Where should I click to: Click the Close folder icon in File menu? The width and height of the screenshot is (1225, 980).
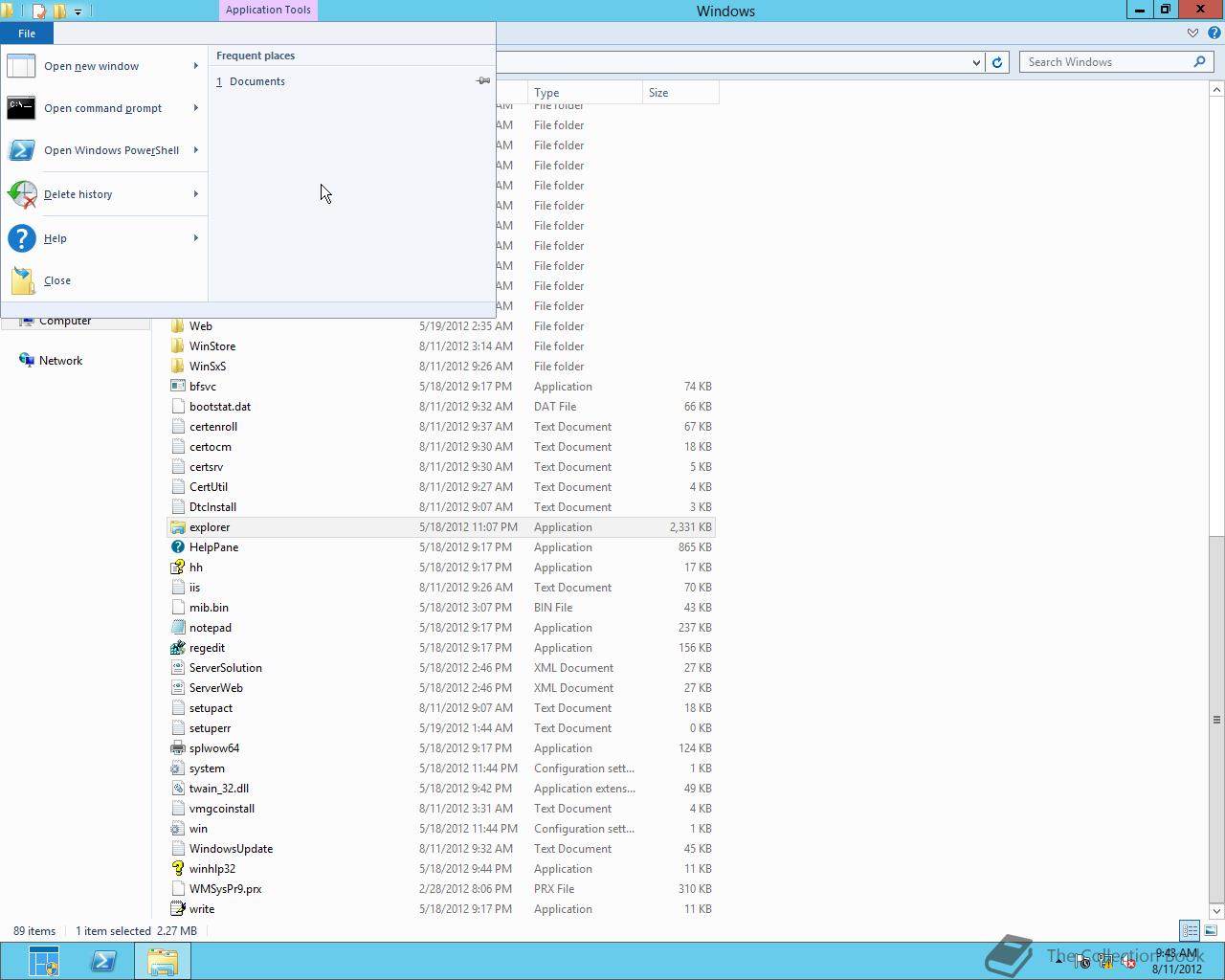pyautogui.click(x=21, y=280)
